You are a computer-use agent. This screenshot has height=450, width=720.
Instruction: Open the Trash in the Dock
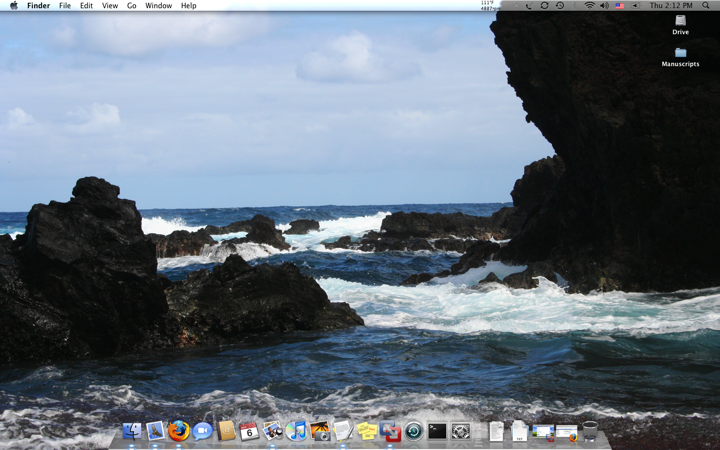(590, 431)
